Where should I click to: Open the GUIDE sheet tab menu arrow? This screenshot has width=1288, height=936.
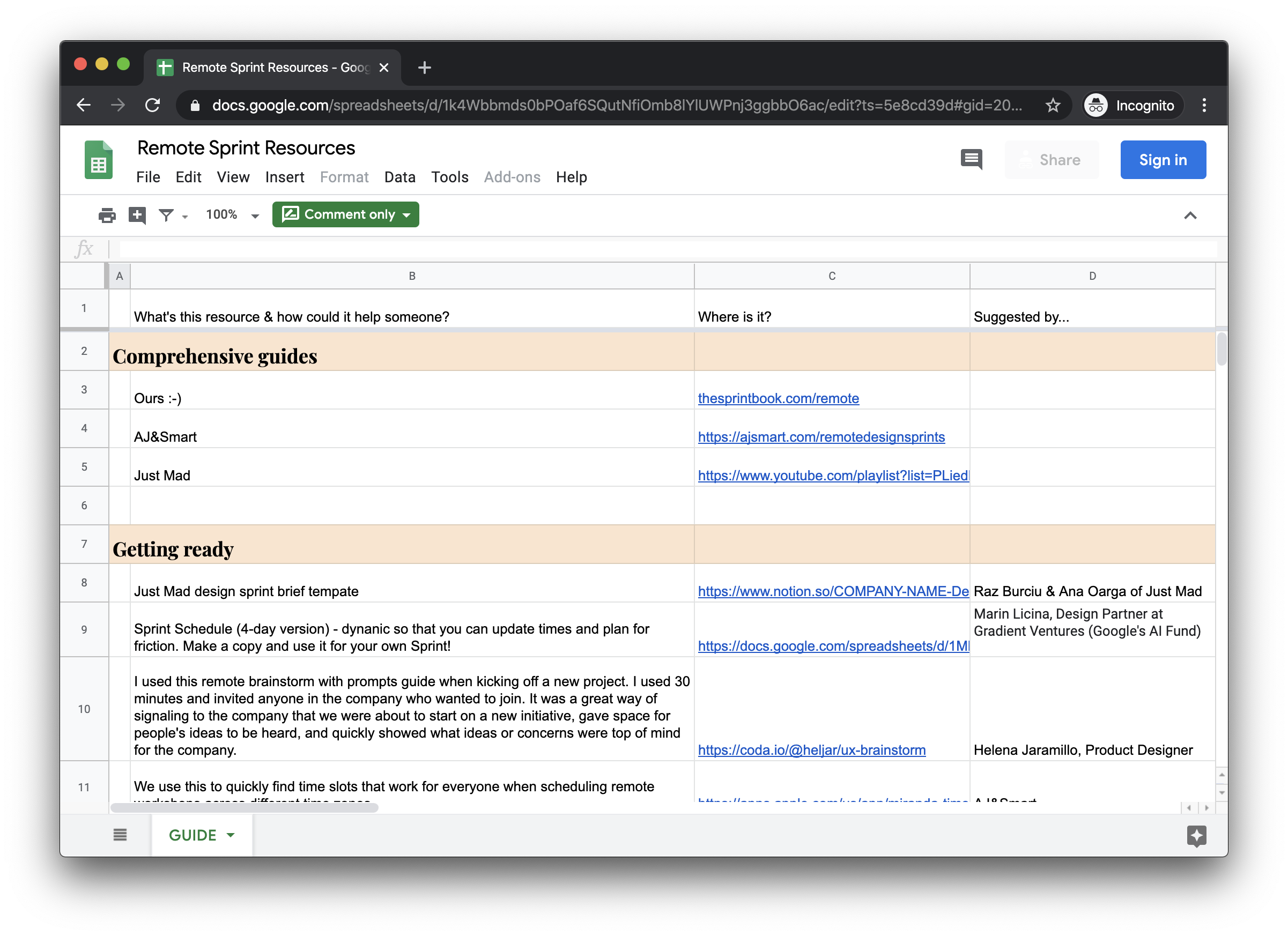[x=231, y=835]
